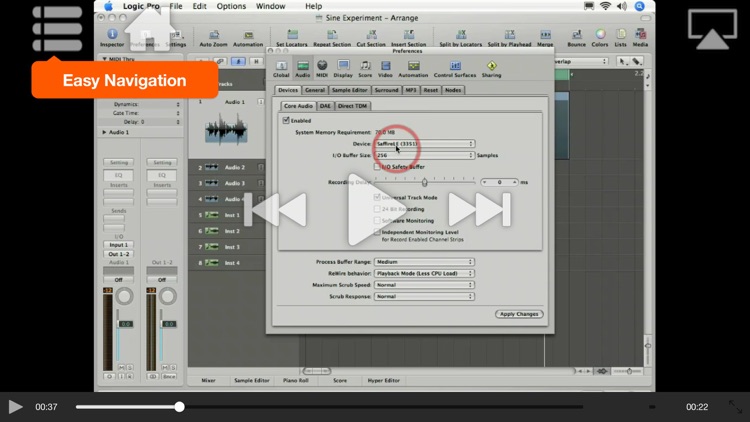Click the Audio 1 waveform thumbnail

(226, 128)
